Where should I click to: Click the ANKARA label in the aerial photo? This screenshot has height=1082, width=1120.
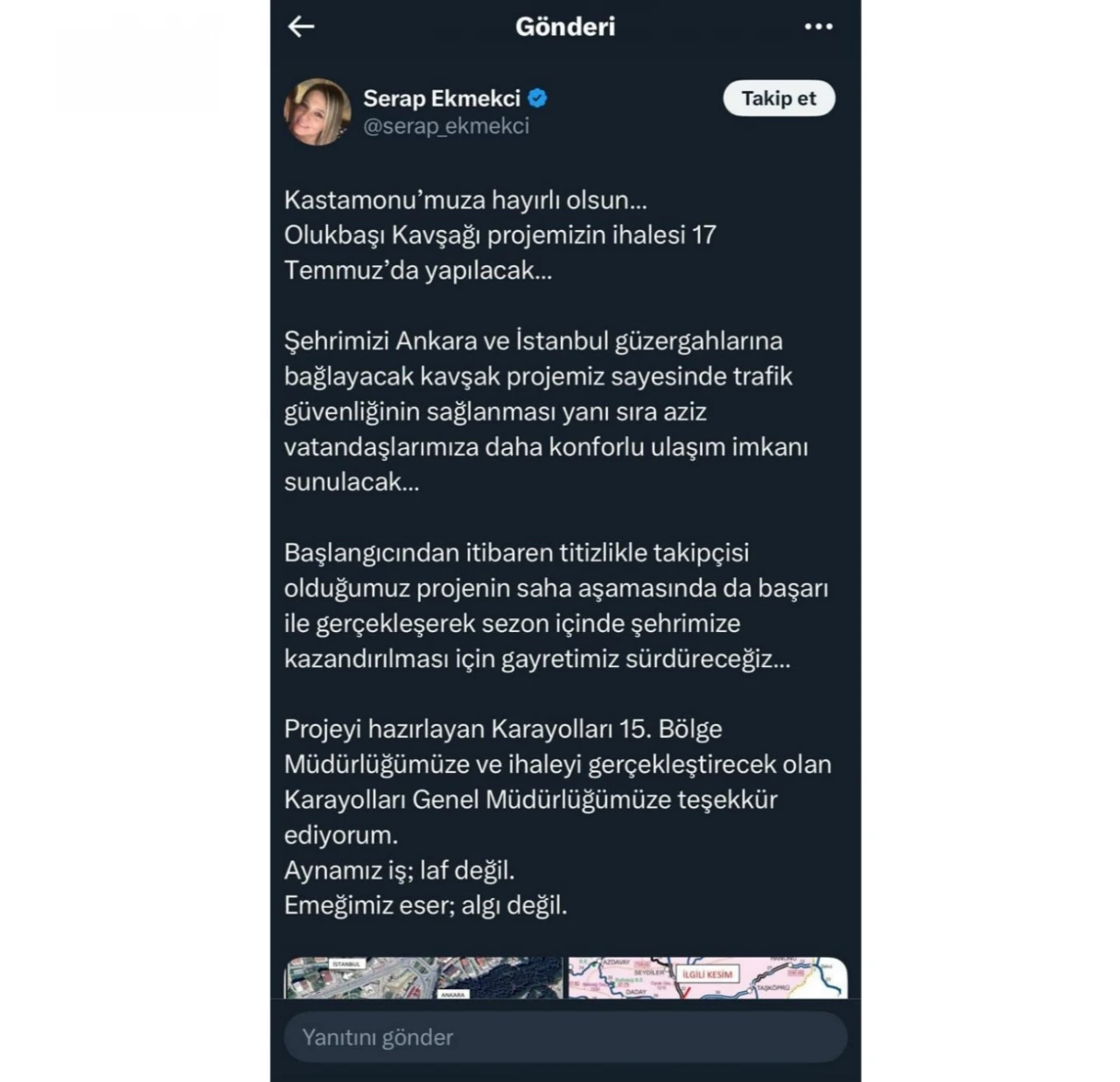[x=453, y=994]
